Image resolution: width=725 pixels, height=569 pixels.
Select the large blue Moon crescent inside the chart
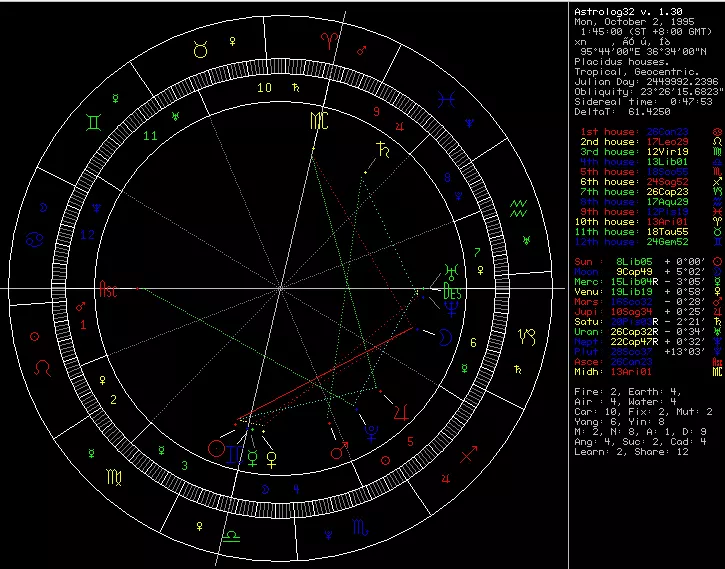[x=445, y=338]
